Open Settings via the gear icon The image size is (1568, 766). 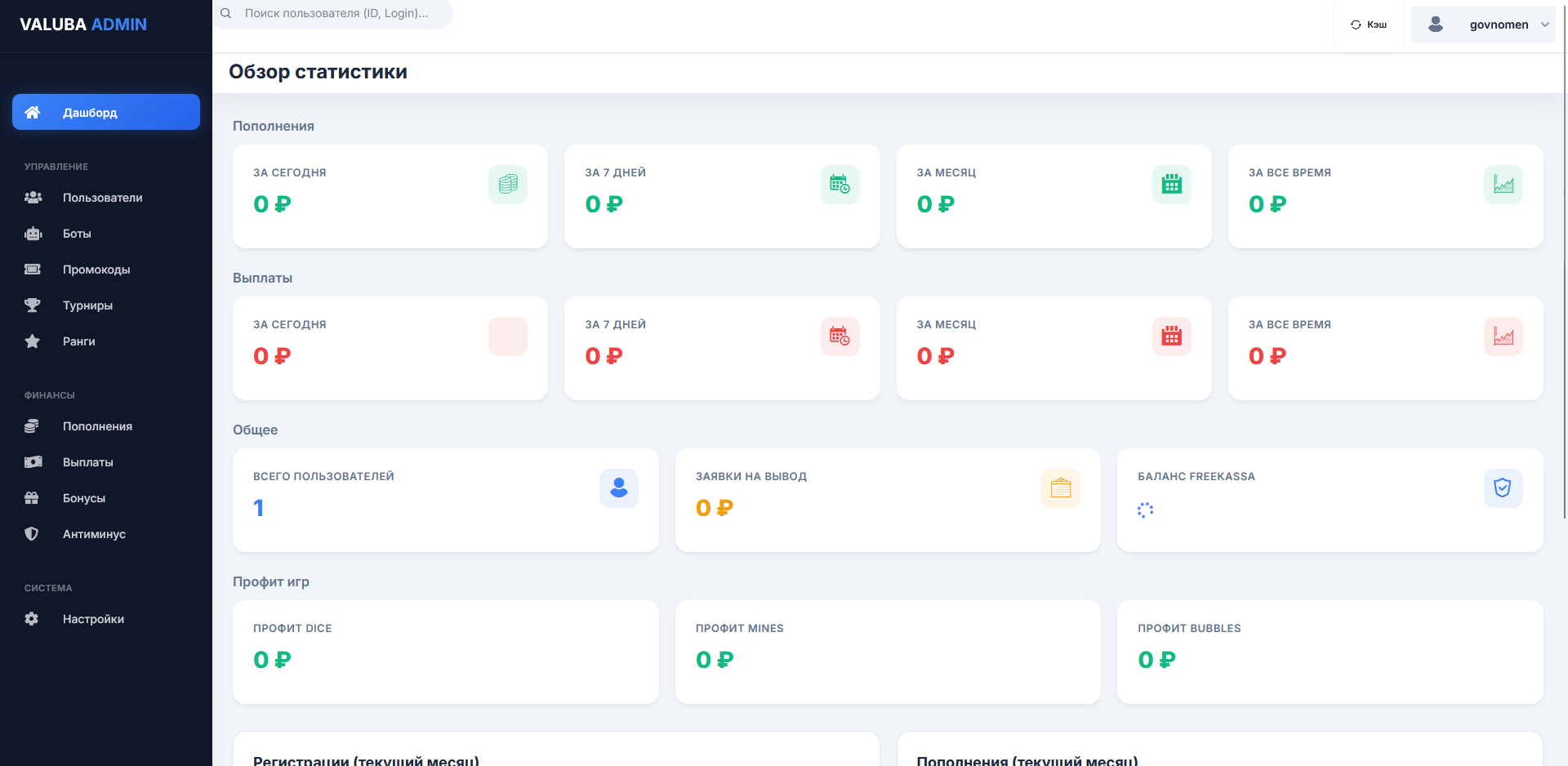point(32,619)
